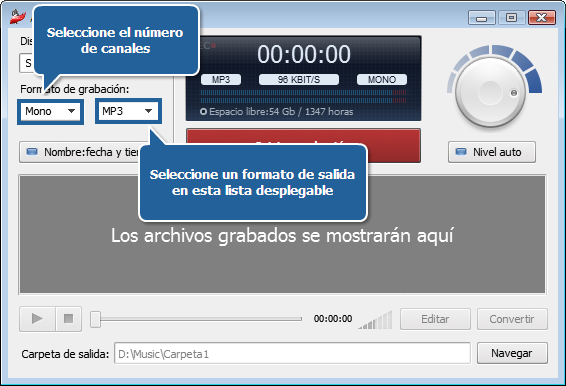Click the playback time 00:00:00 label
The image size is (566, 386).
coord(333,319)
